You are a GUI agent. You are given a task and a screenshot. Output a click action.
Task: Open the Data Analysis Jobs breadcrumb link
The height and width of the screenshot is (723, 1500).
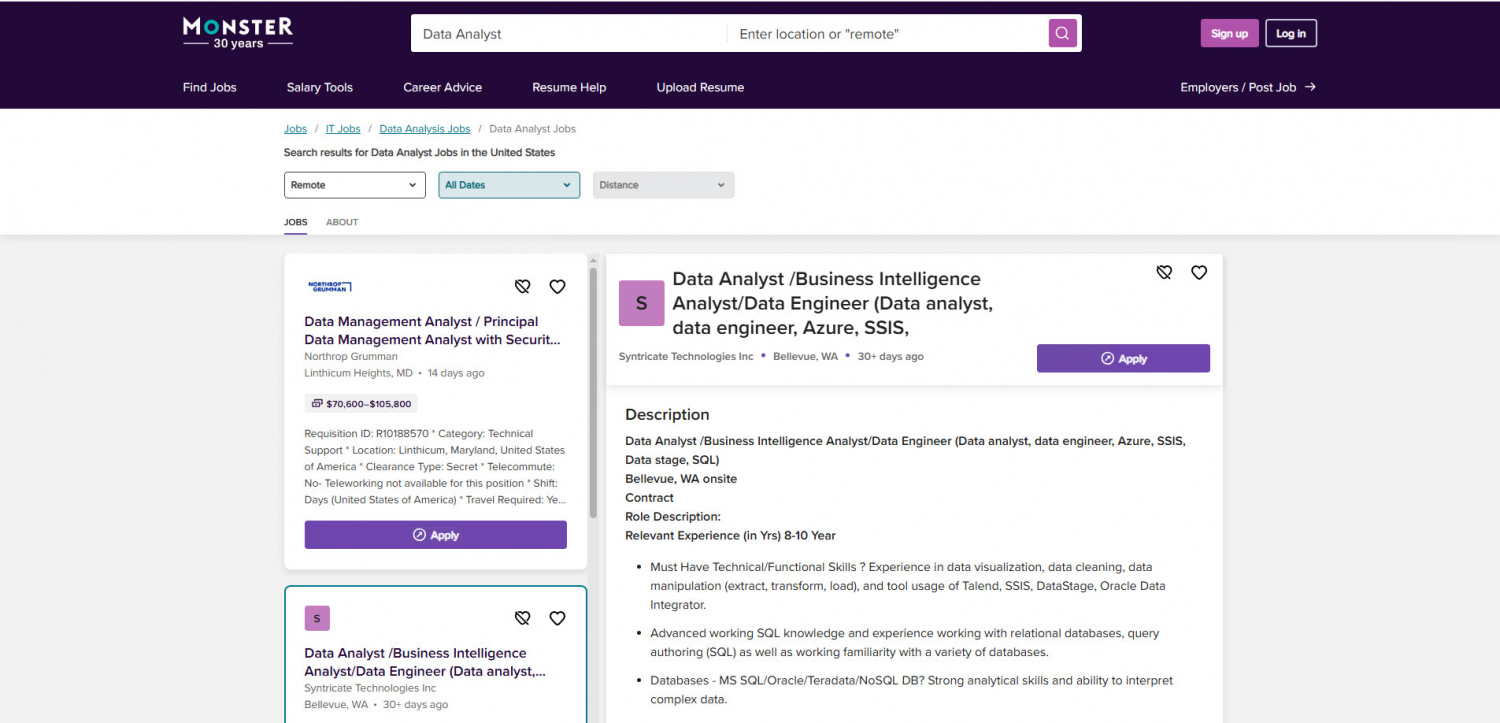pyautogui.click(x=425, y=129)
